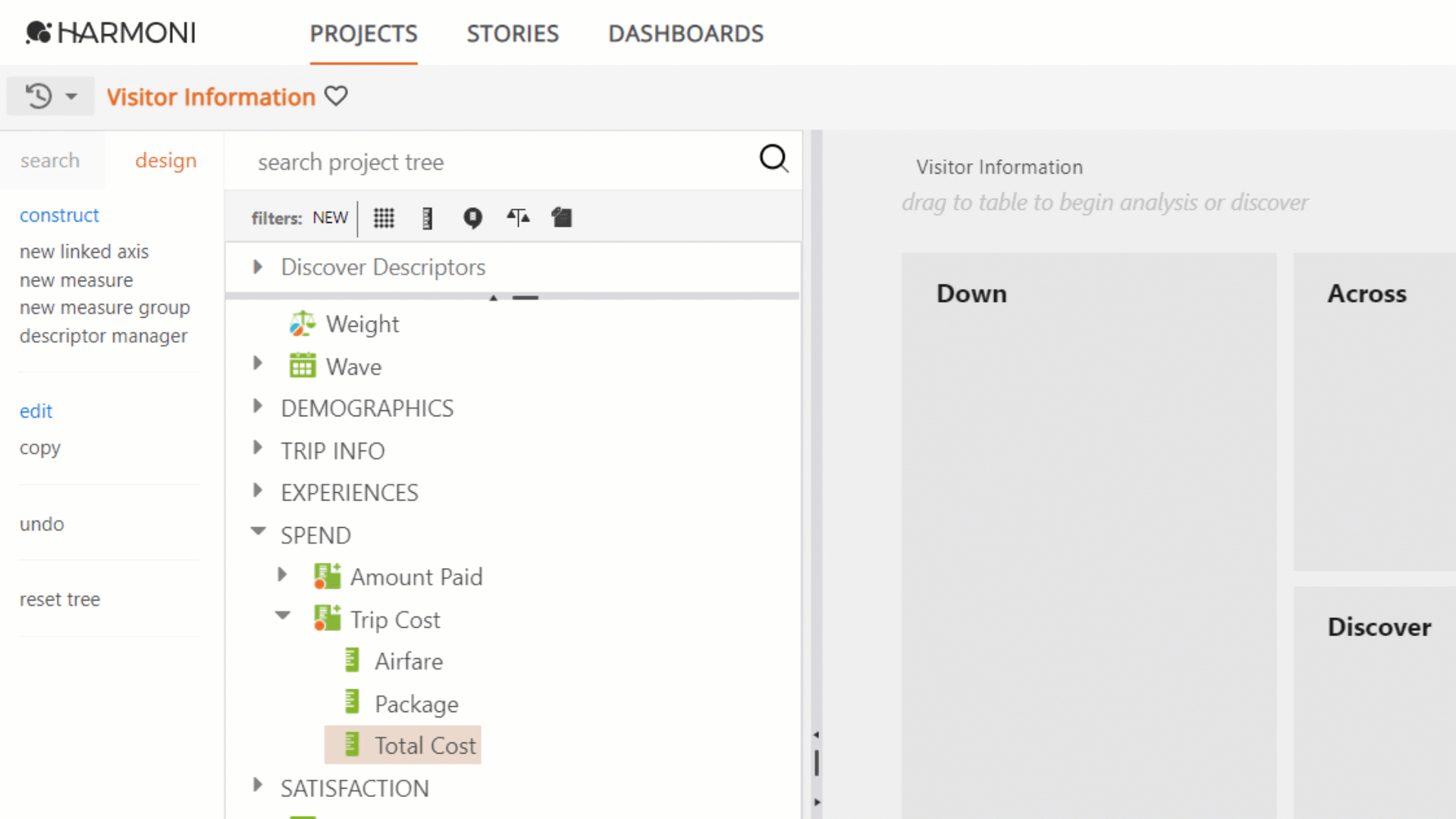Click the Visitor Information project title
This screenshot has width=1456, height=819.
coord(211,97)
